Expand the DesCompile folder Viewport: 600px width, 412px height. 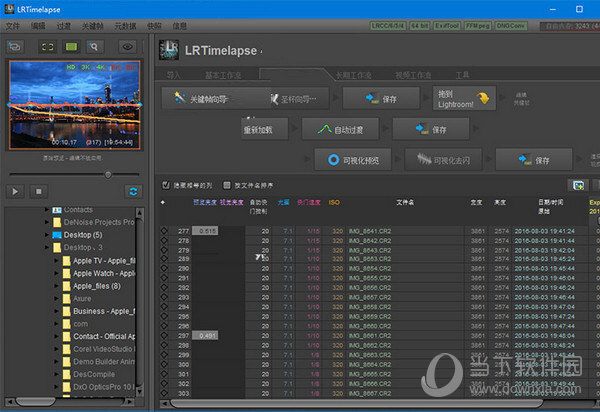[56, 374]
